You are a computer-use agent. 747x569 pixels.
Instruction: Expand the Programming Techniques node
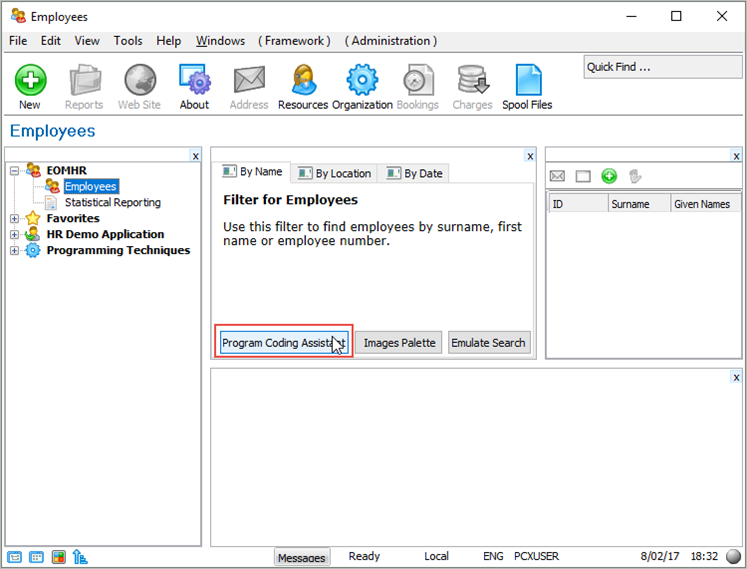coord(14,251)
